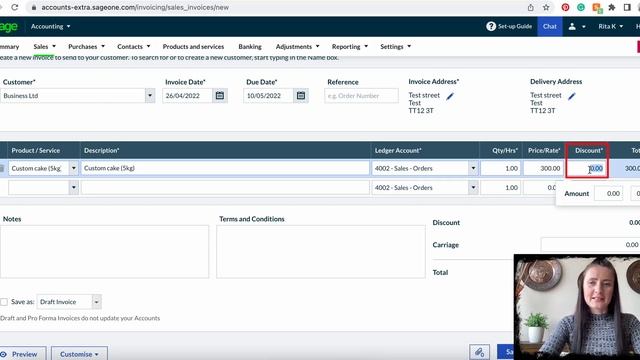Go to the Banking tab
The width and height of the screenshot is (640, 360).
pos(250,47)
